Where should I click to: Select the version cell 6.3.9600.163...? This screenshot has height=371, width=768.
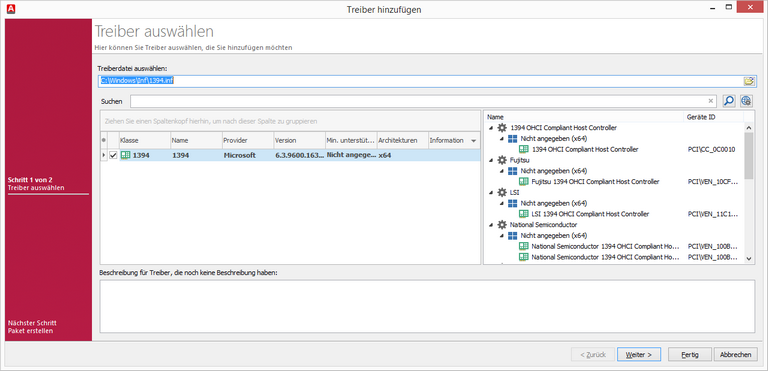pos(299,155)
